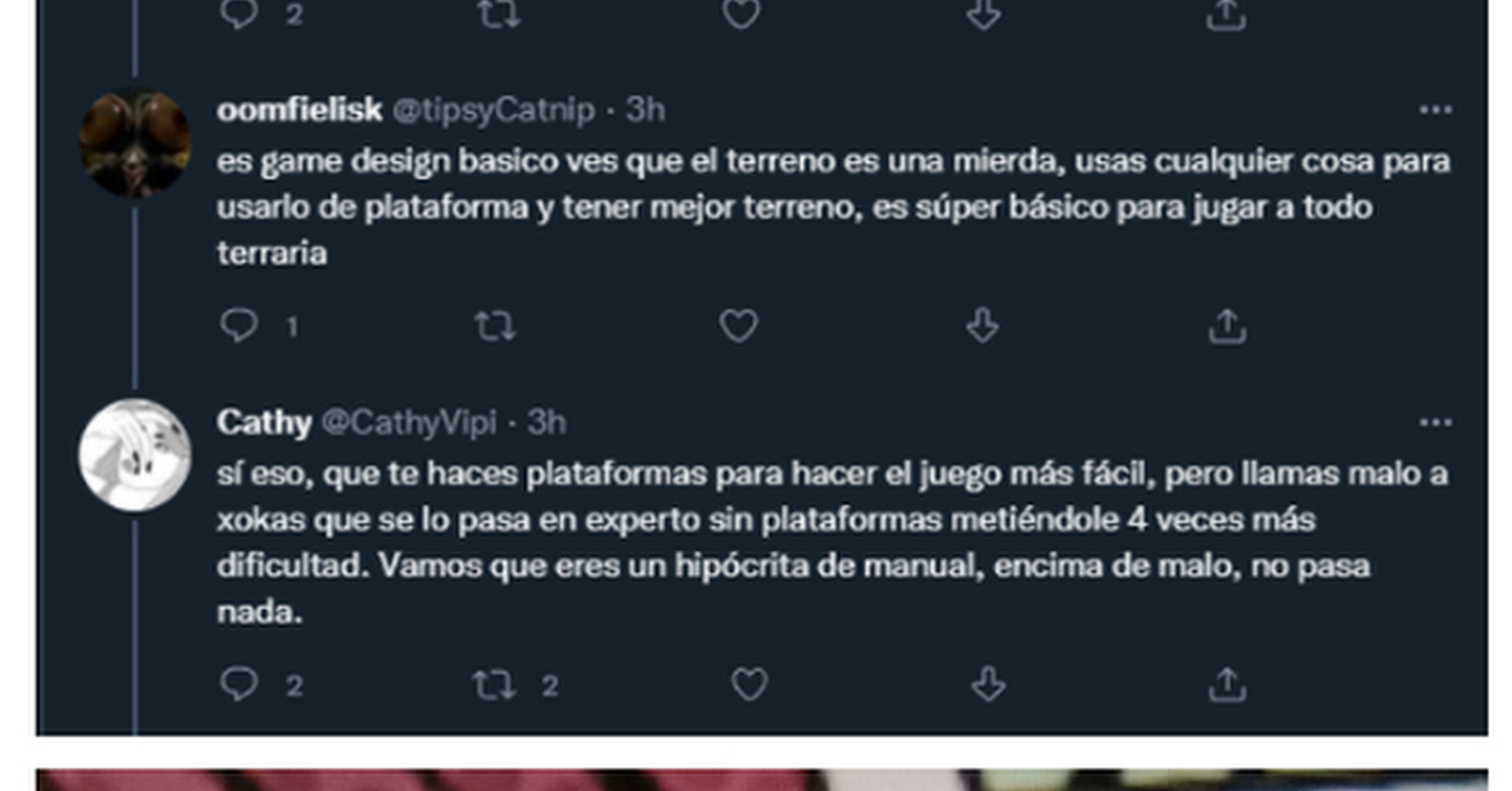The image size is (1512, 791).
Task: Reply to Cathy's tweet
Action: pyautogui.click(x=239, y=684)
